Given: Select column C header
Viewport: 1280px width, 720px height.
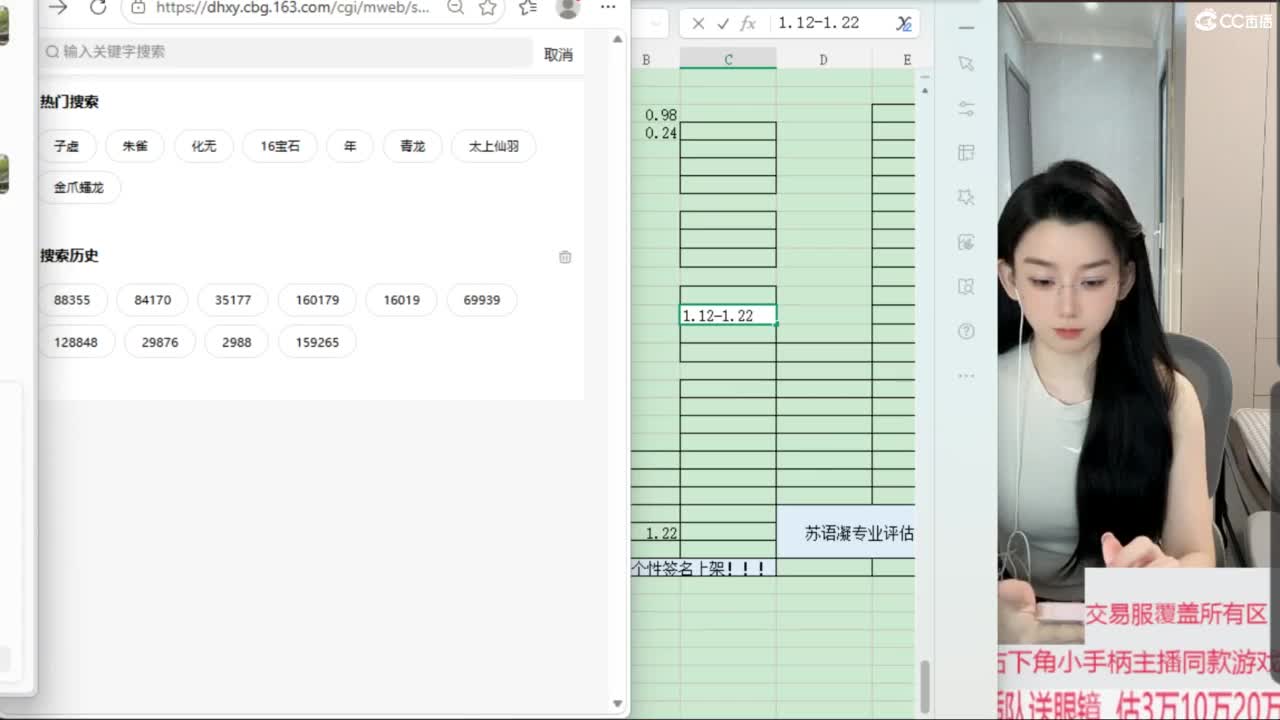Looking at the screenshot, I should click(728, 60).
